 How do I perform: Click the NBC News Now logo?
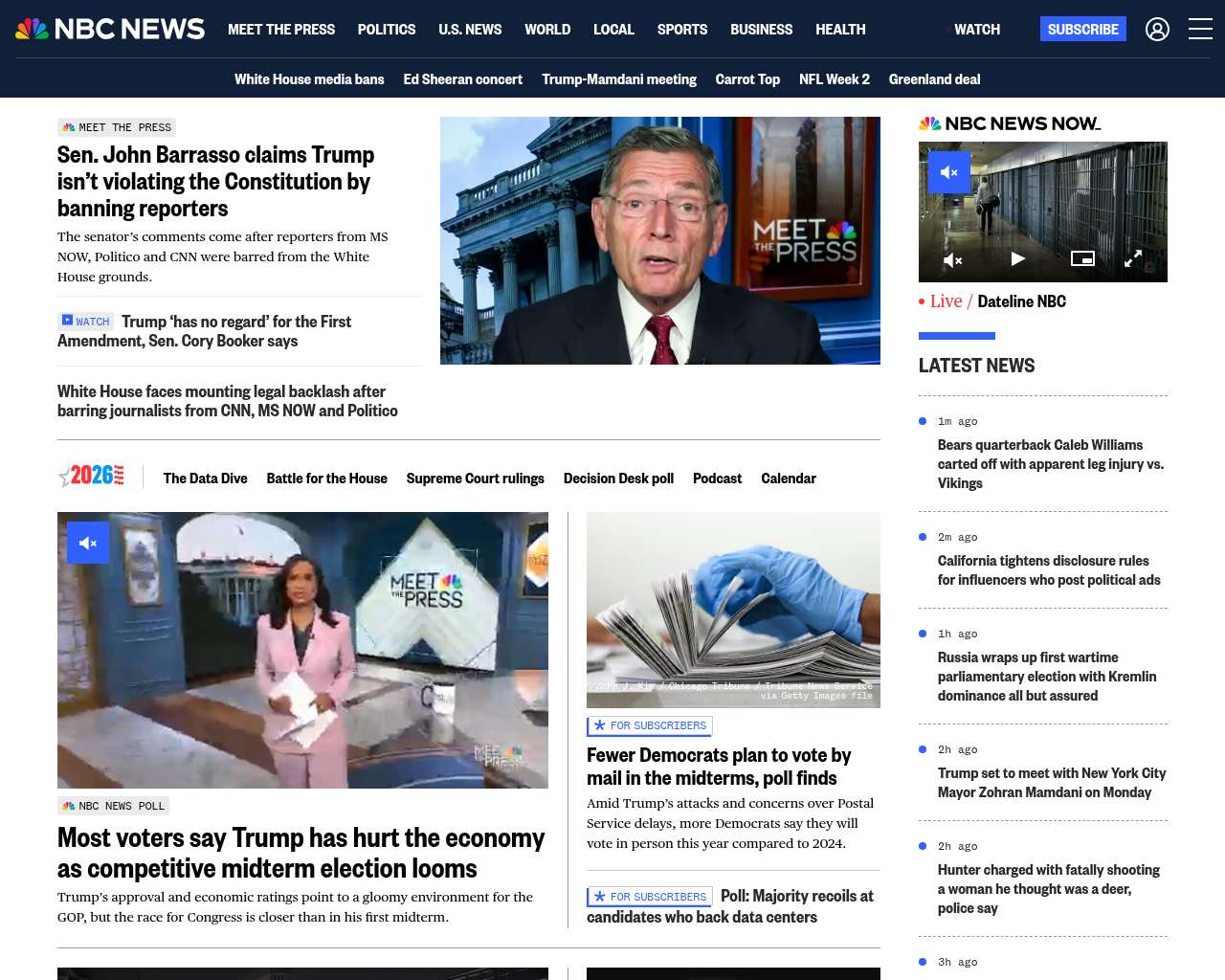[x=1010, y=123]
